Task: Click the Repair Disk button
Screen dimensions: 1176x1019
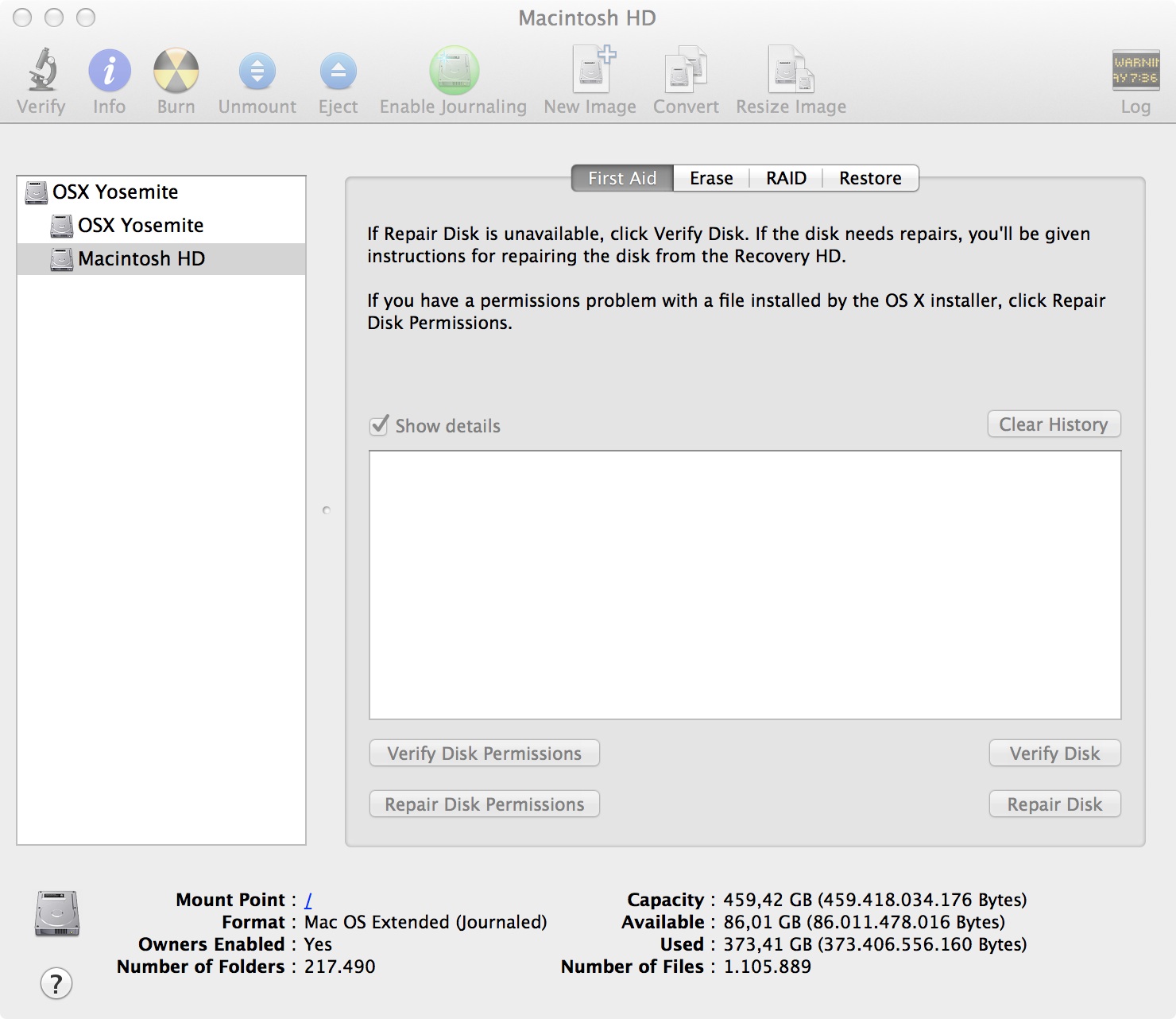Action: tap(1054, 804)
